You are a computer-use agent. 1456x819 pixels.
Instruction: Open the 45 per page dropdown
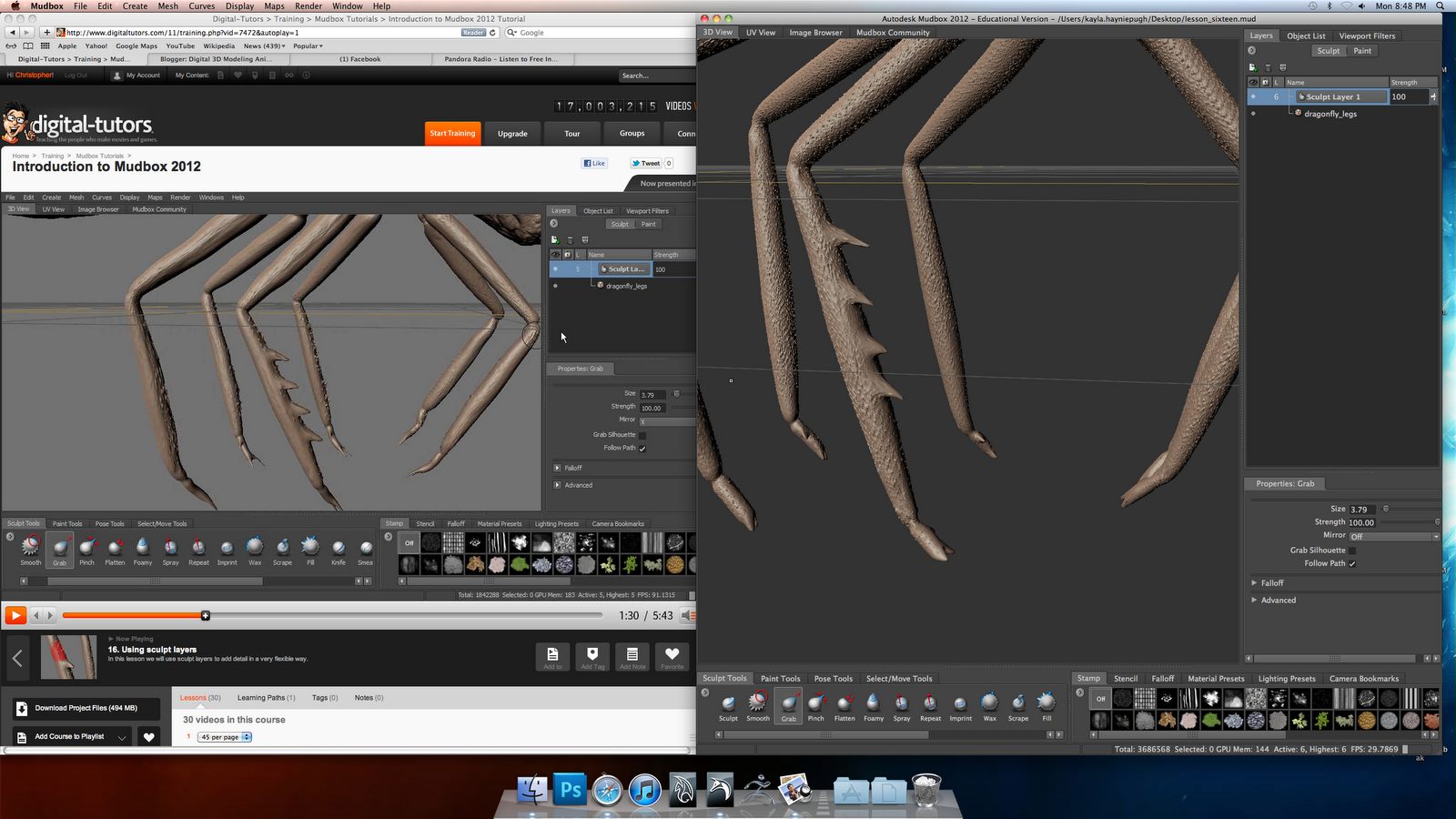coord(226,737)
